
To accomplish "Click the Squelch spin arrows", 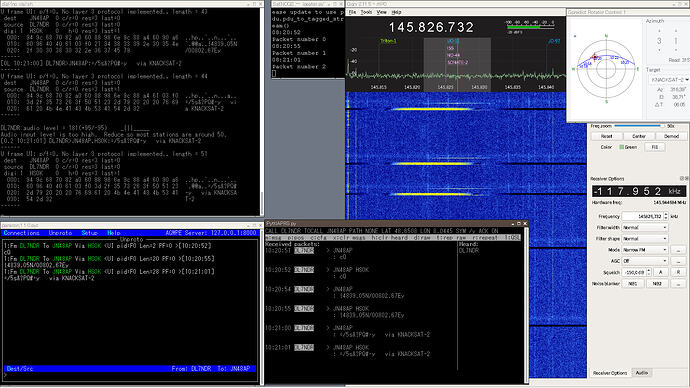I will 648,273.
